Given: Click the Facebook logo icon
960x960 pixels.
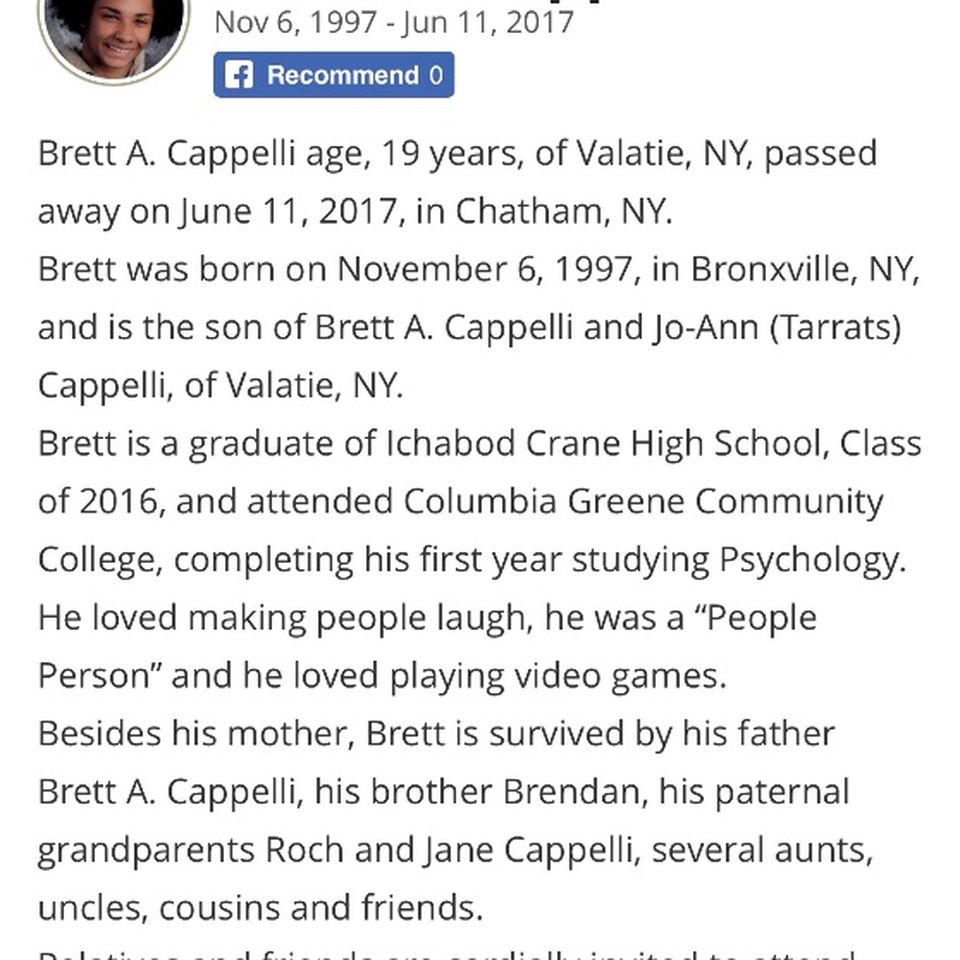Looking at the screenshot, I should point(238,75).
